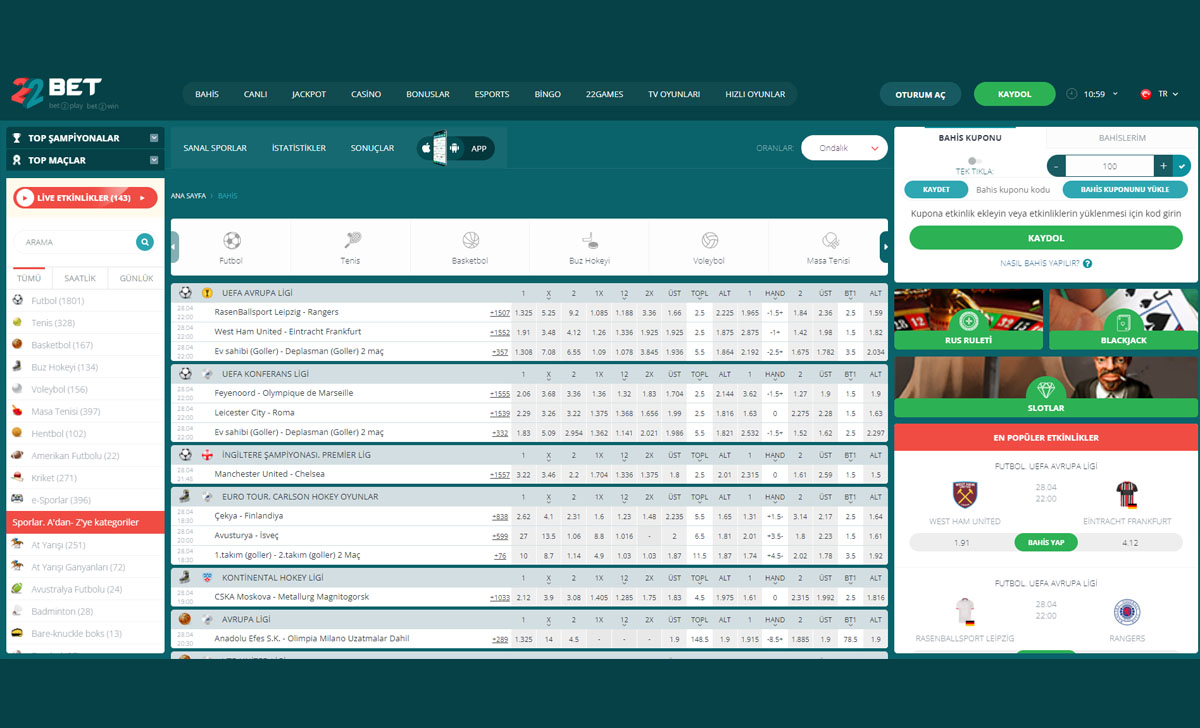The width and height of the screenshot is (1200, 728).
Task: Open the Rus Ruleti casino icon
Action: [x=968, y=321]
